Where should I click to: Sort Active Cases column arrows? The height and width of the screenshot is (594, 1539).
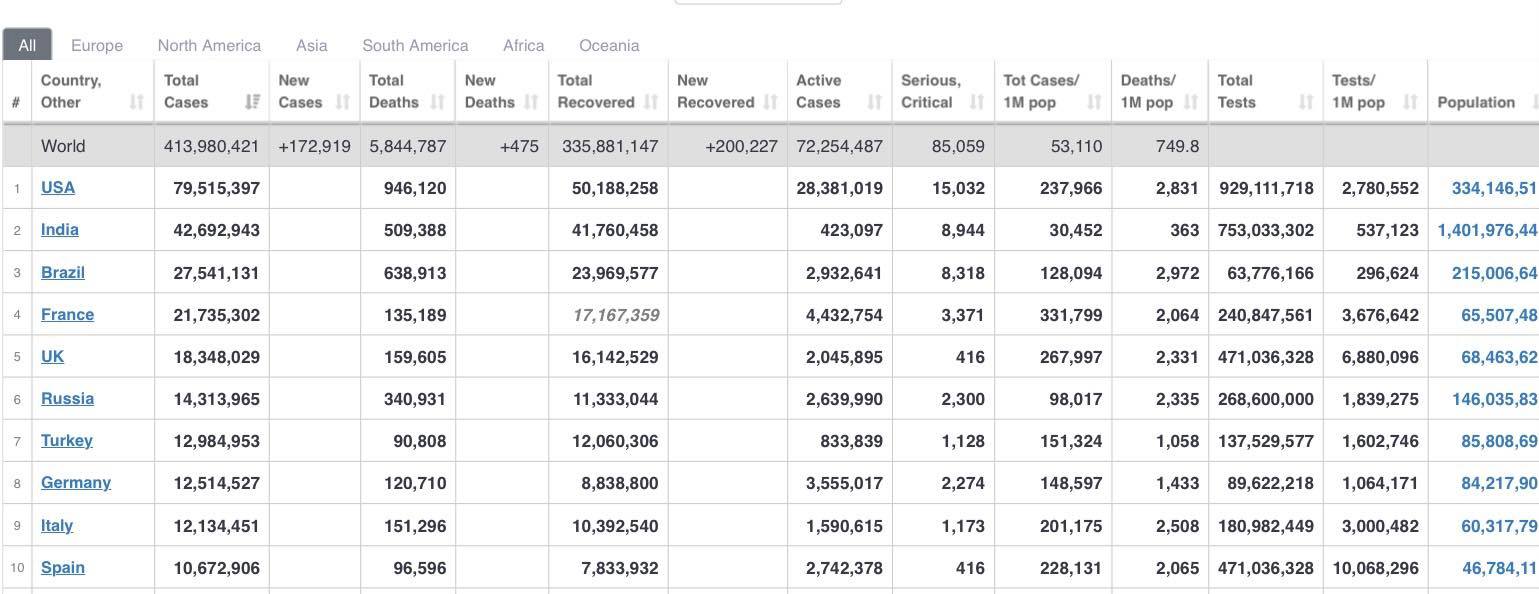(875, 102)
